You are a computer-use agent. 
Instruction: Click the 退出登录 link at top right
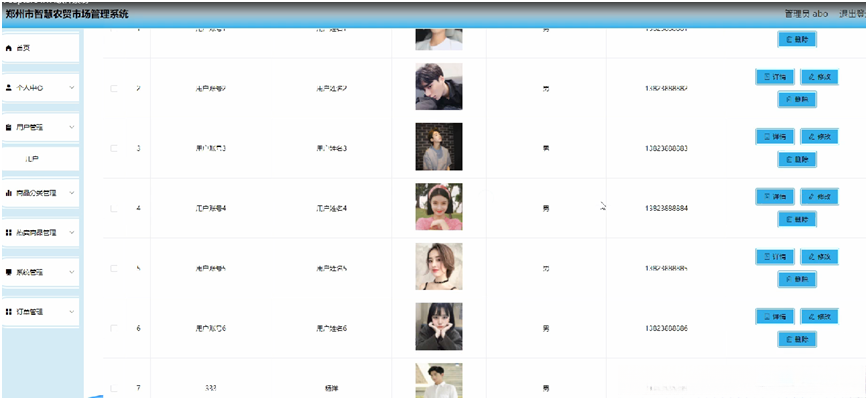(x=853, y=14)
